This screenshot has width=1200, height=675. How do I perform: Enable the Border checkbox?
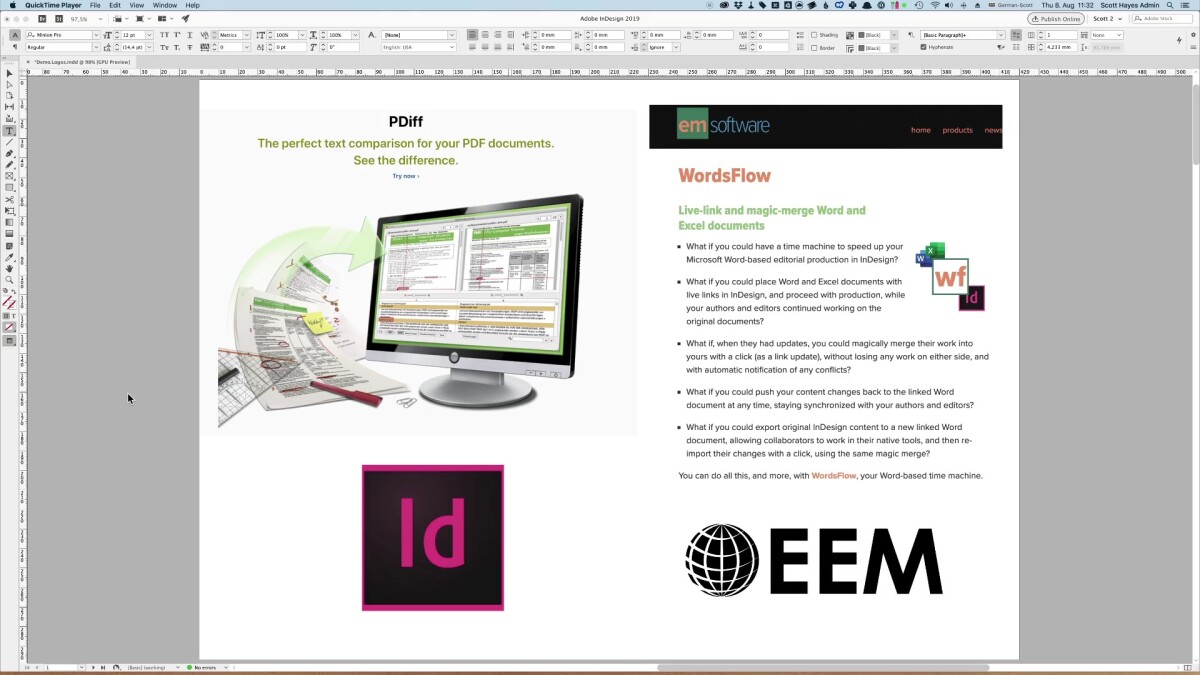pyautogui.click(x=814, y=47)
